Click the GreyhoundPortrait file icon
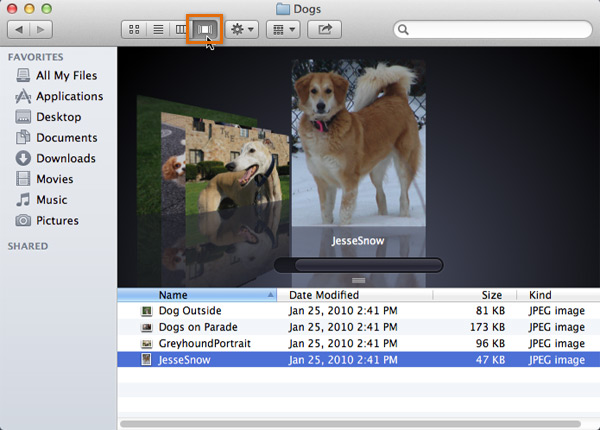This screenshot has width=600, height=430. 147,344
